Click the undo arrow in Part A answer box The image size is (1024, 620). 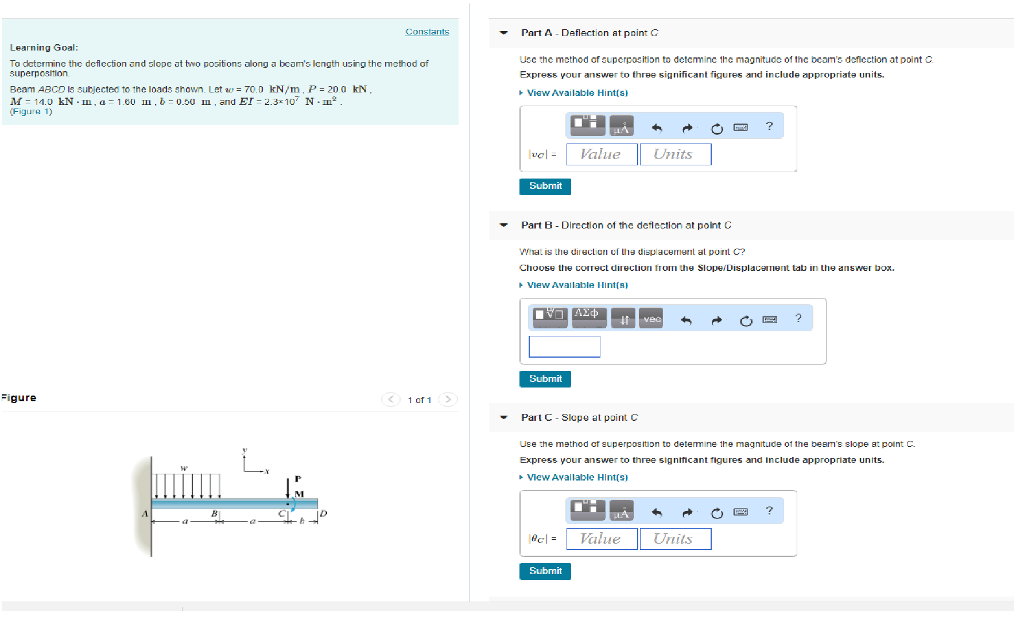tap(656, 126)
